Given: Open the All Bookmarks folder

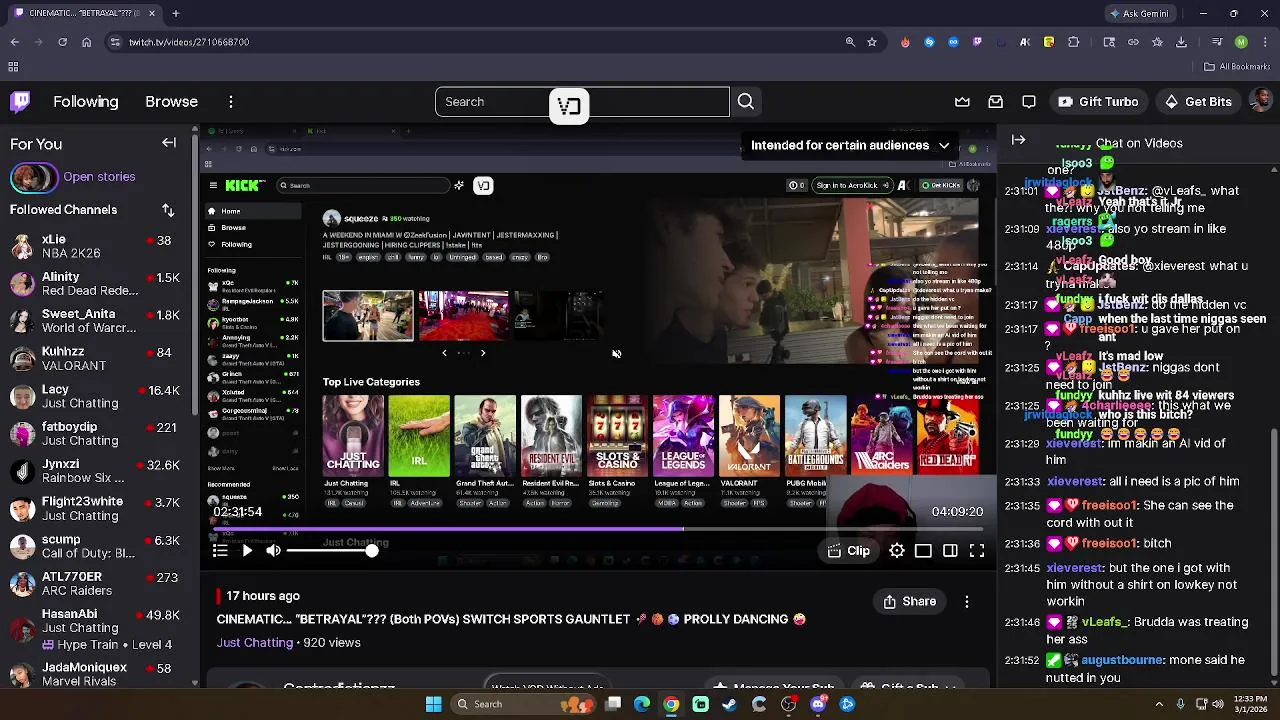Looking at the screenshot, I should (x=1237, y=67).
